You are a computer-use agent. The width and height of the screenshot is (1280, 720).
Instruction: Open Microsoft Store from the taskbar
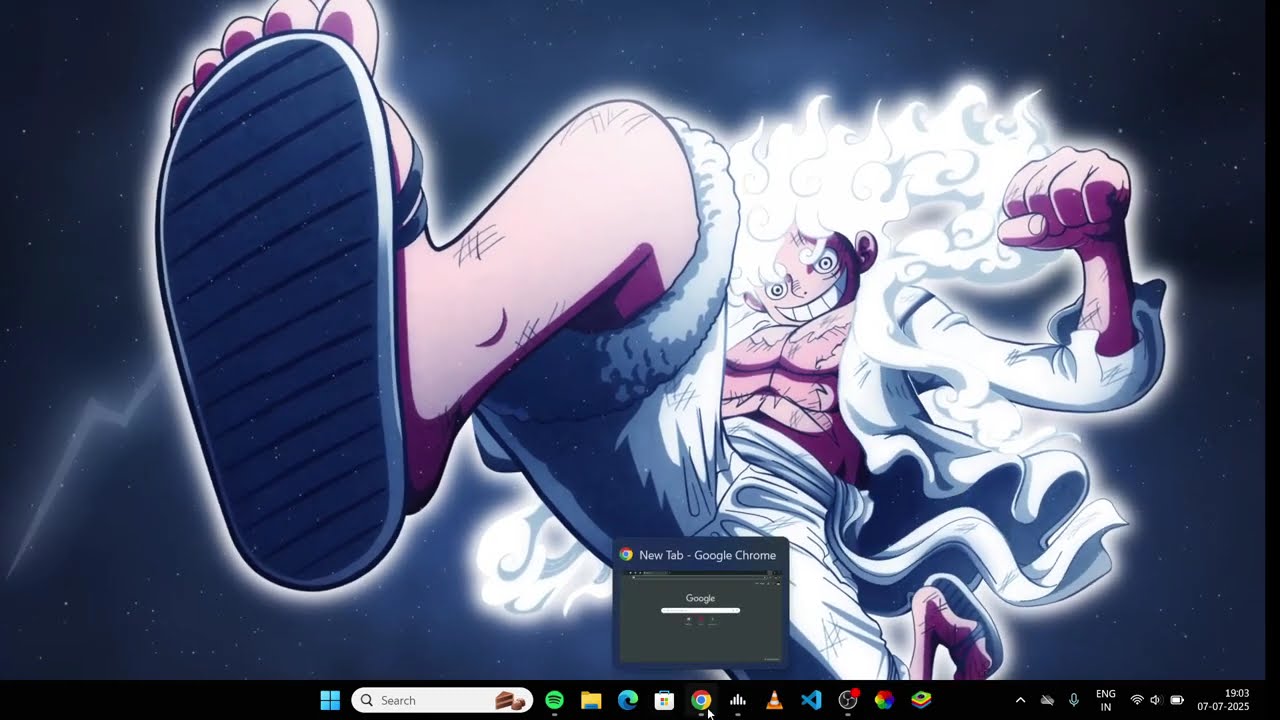click(664, 700)
